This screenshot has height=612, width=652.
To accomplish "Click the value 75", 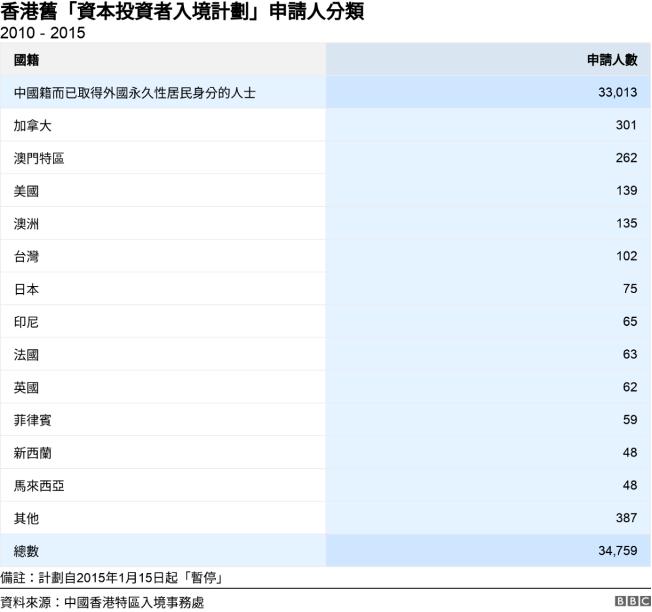I will point(630,289).
